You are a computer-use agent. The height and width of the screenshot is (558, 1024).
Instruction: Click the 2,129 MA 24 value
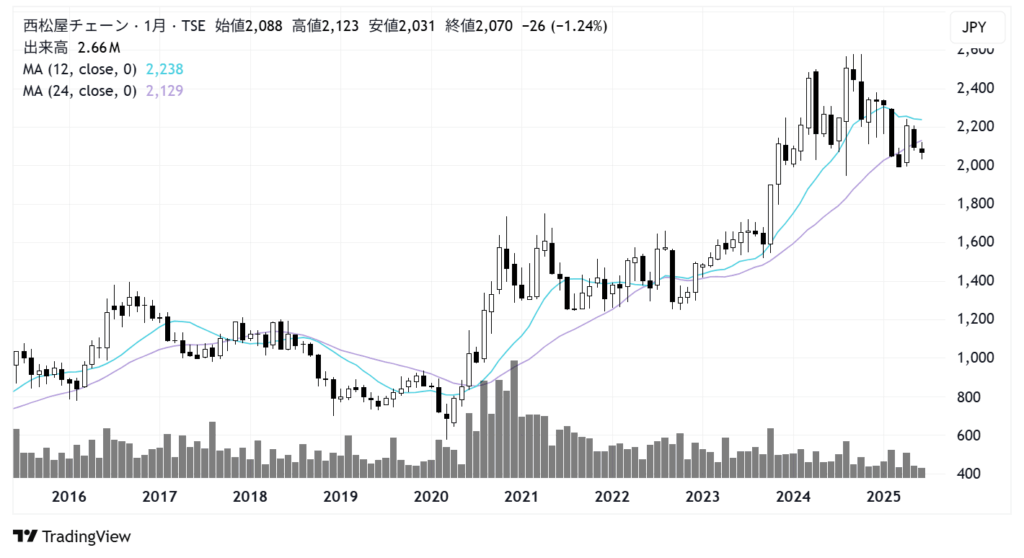coord(165,91)
